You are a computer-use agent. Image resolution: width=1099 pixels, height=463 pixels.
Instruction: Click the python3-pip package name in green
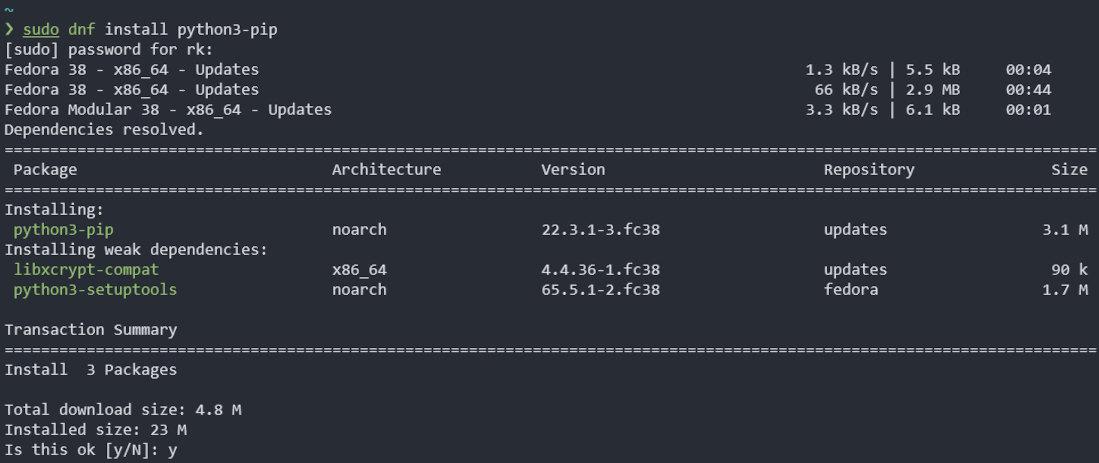click(x=64, y=230)
